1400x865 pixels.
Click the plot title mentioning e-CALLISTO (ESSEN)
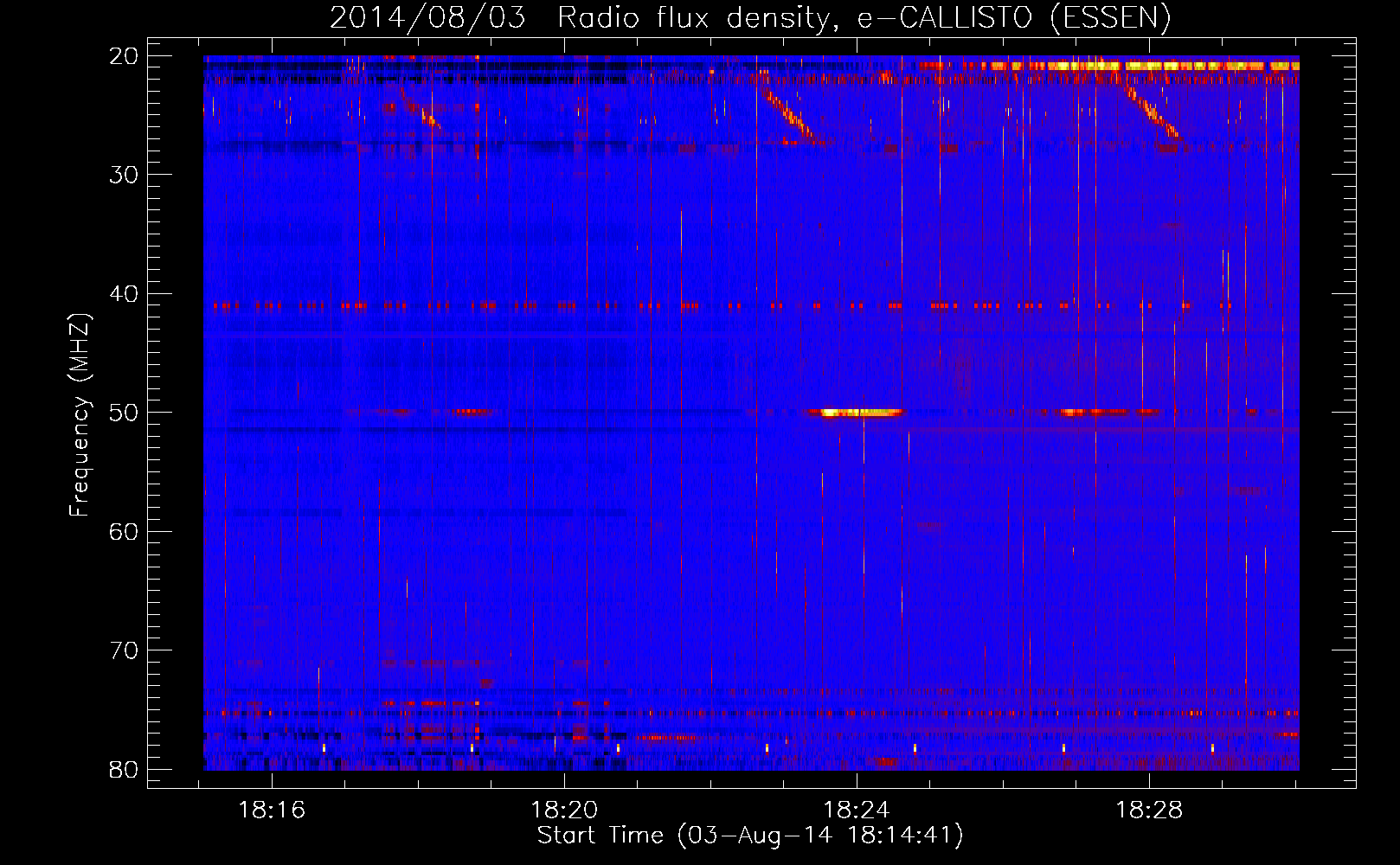click(x=749, y=17)
